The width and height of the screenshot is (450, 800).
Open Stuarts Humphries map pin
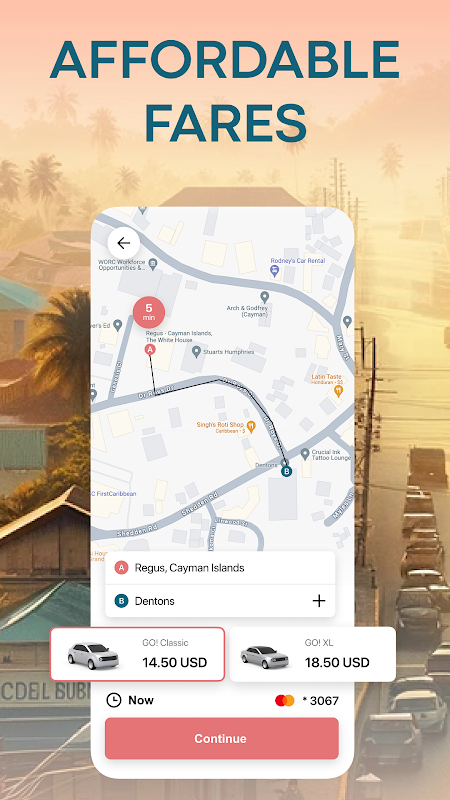pos(196,352)
